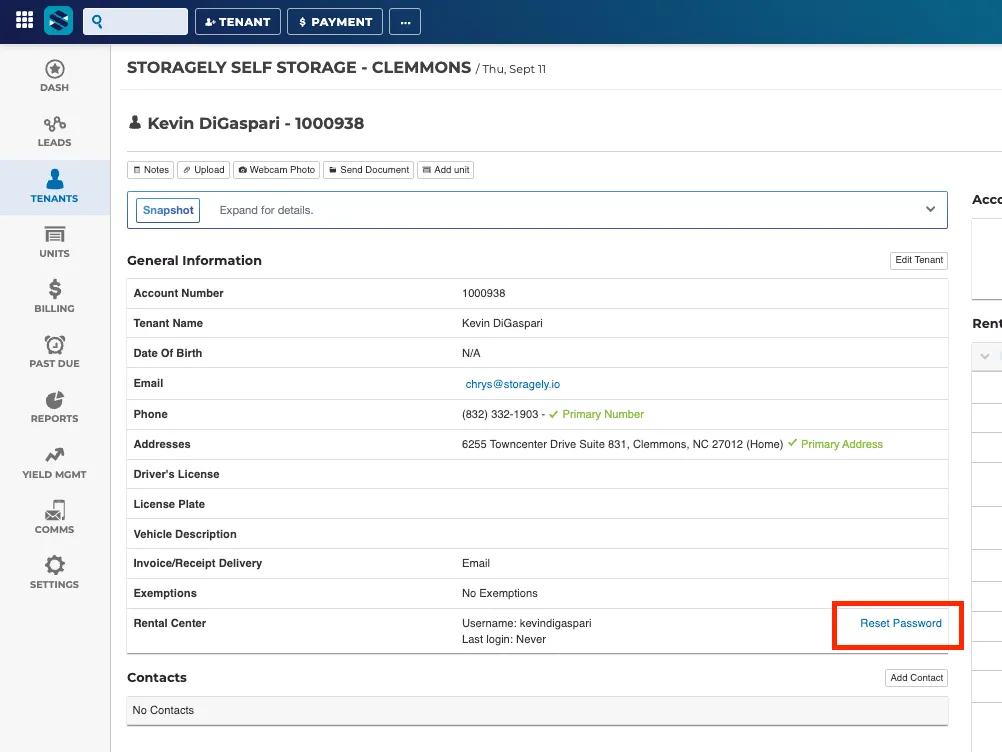Screen dimensions: 1002x752
Task: Click the Primary Number label
Action: point(603,415)
